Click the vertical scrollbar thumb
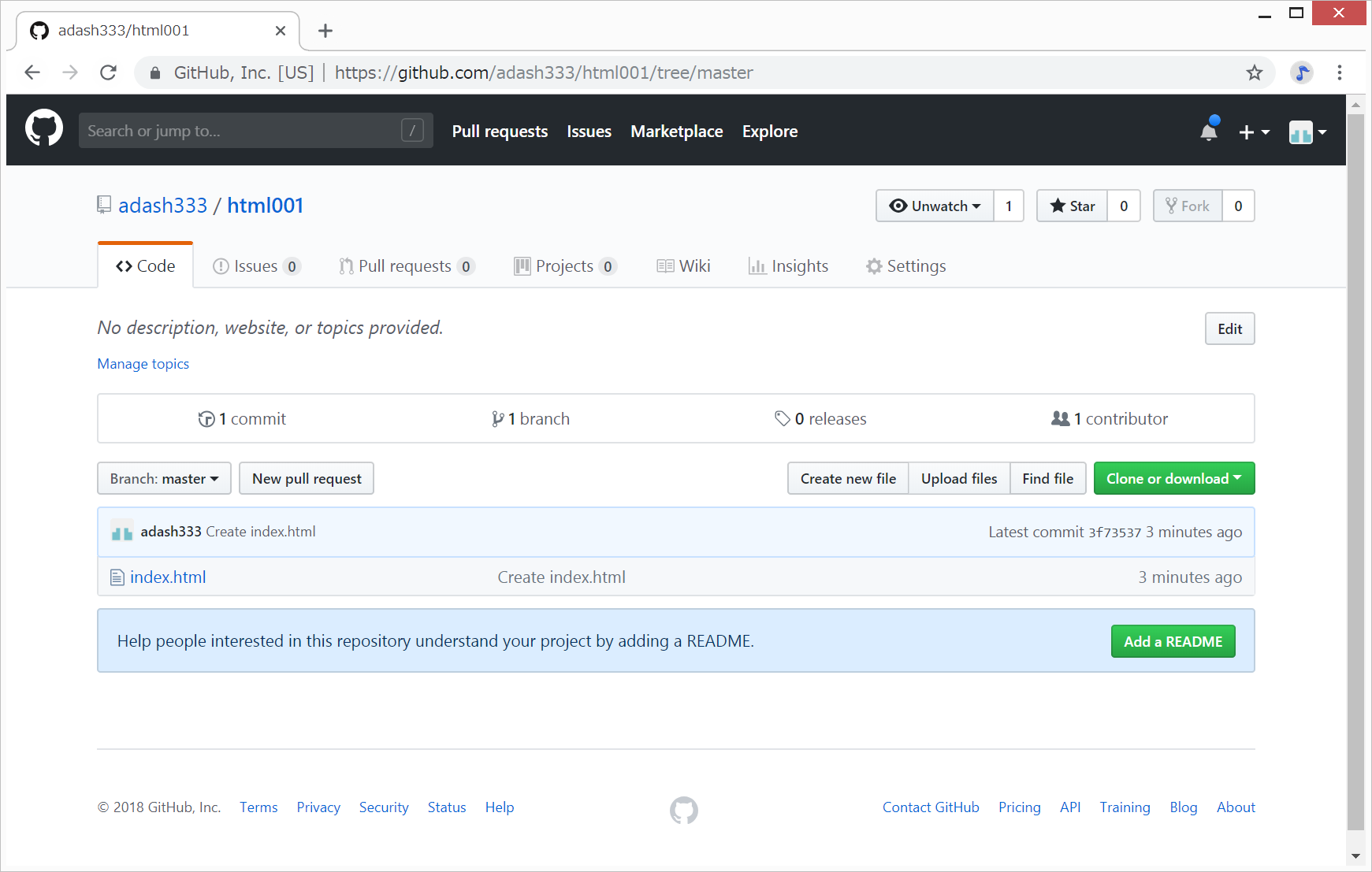1372x872 pixels. click(1355, 473)
